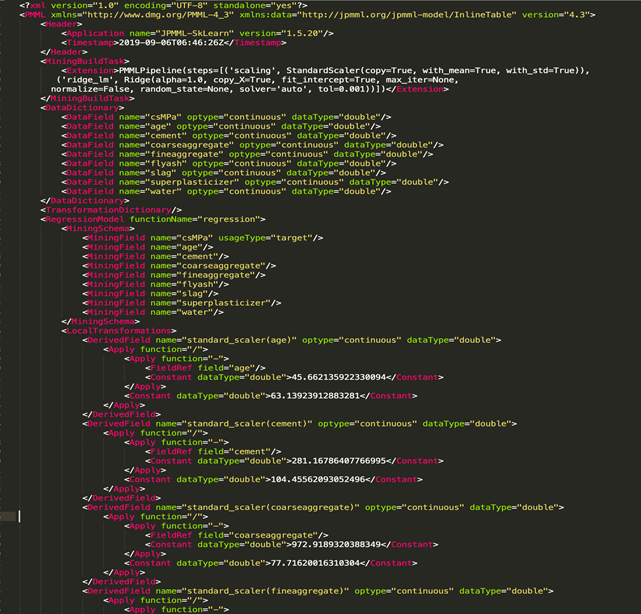641x614 pixels.
Task: Click FieldRef field "age" line
Action: (x=205, y=368)
